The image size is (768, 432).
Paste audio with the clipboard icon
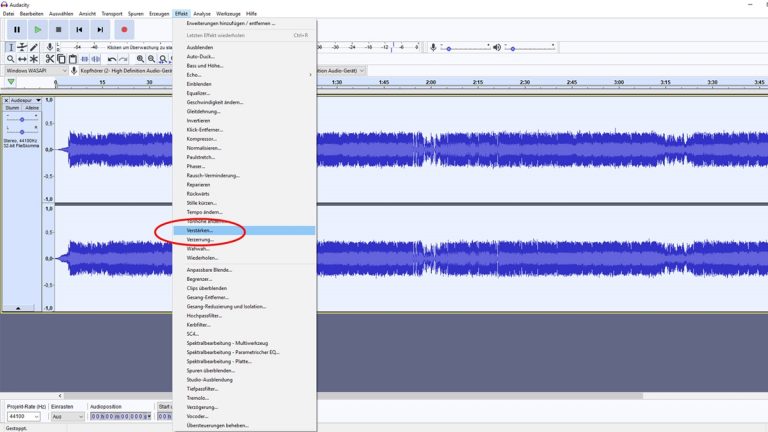[x=72, y=59]
